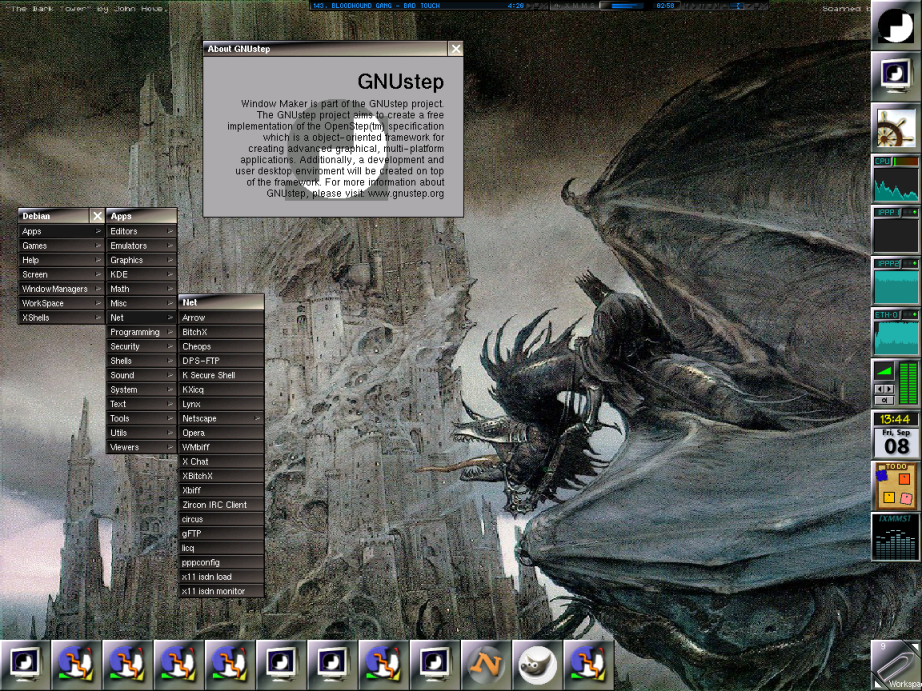Select X Chat in the Net menu
The height and width of the screenshot is (691, 922).
click(221, 462)
